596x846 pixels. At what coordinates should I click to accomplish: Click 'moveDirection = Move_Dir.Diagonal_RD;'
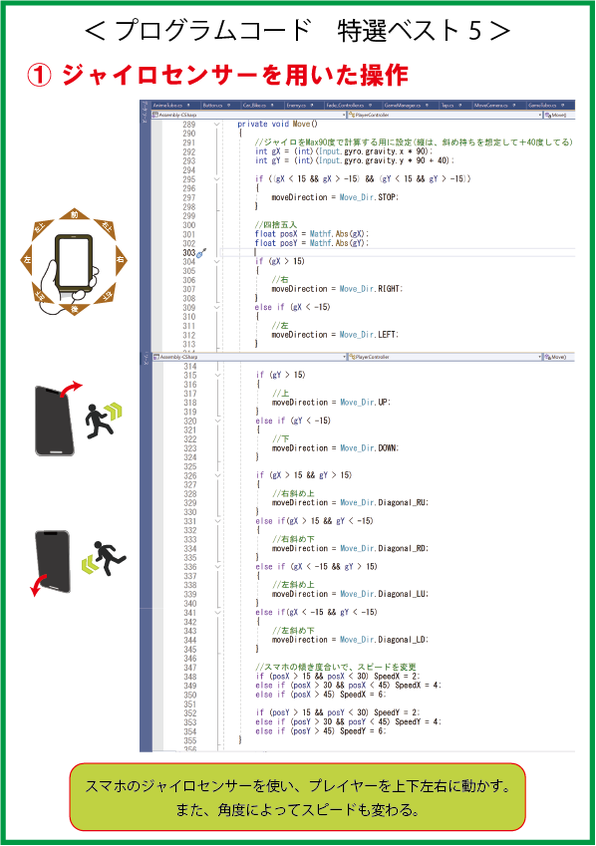pos(351,549)
